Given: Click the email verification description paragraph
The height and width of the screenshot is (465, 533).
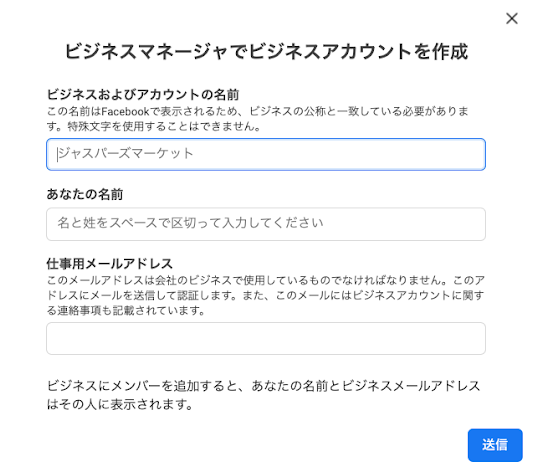Looking at the screenshot, I should 266,295.
